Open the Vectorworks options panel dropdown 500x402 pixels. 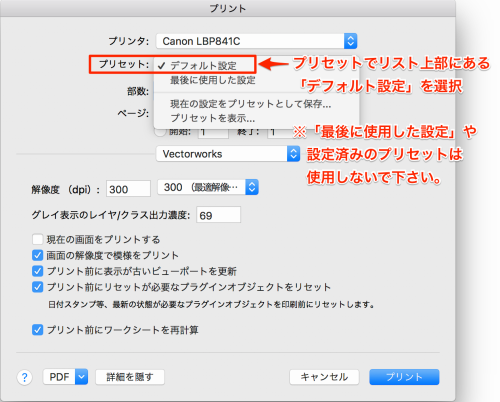tap(228, 154)
